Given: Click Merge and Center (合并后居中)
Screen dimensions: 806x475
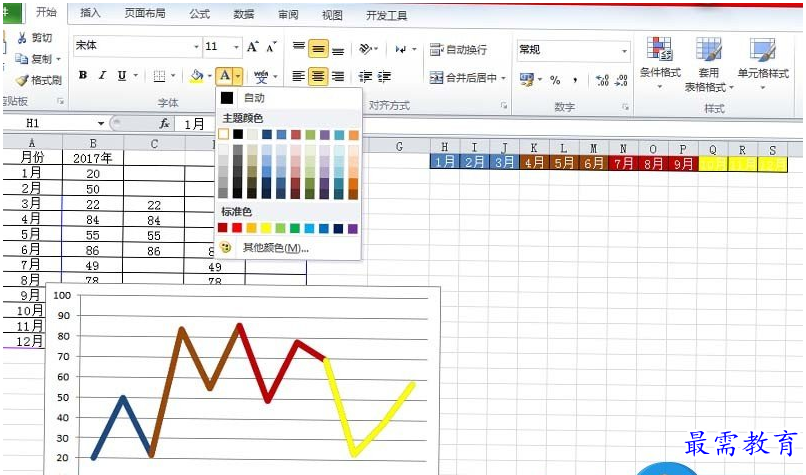Looking at the screenshot, I should point(463,78).
